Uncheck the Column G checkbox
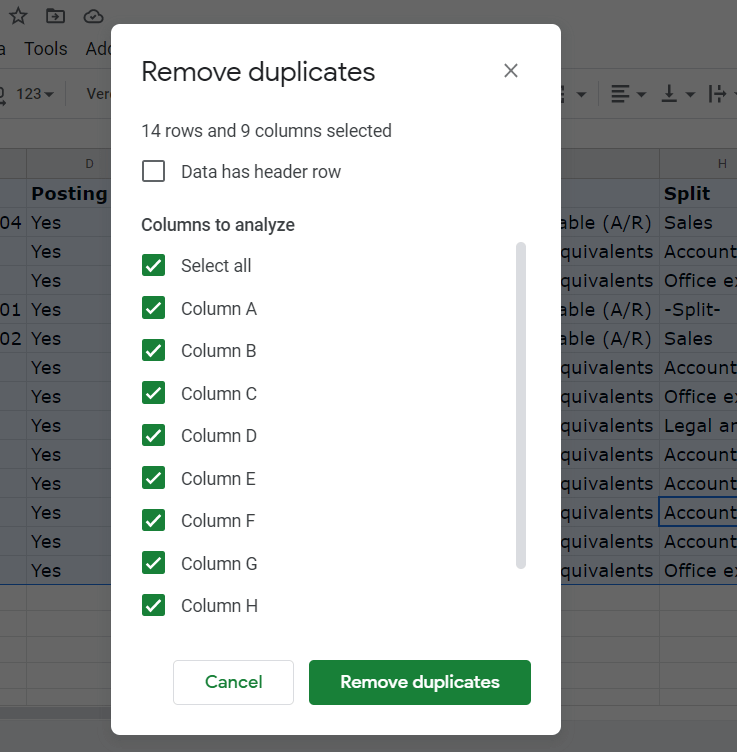The image size is (737, 752). (153, 563)
